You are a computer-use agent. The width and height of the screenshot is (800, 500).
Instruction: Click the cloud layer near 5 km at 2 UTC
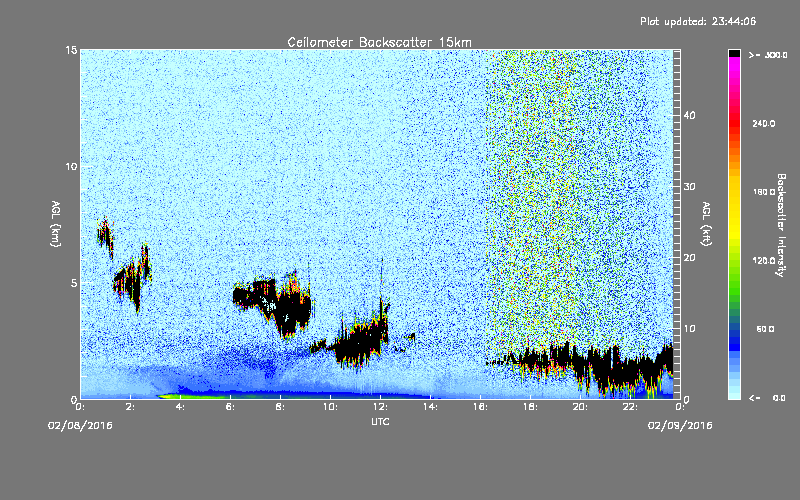point(131,278)
